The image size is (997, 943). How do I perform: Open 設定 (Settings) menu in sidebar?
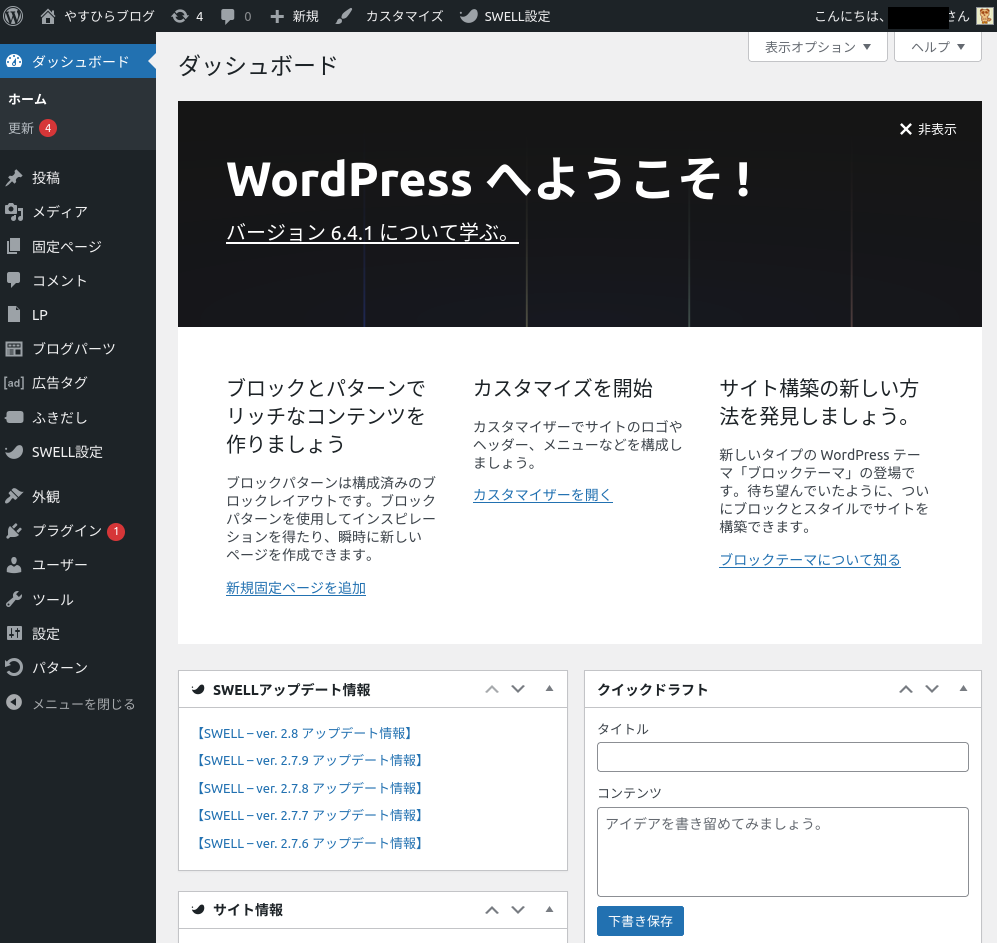[x=46, y=634]
